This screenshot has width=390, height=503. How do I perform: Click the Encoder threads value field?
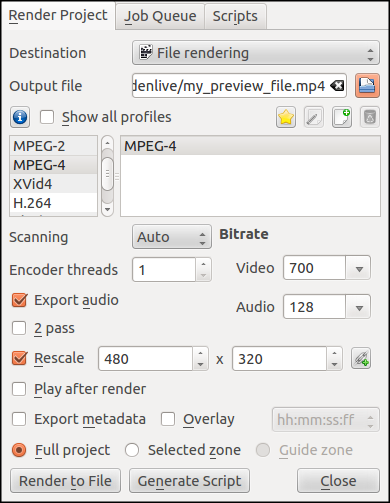(164, 270)
